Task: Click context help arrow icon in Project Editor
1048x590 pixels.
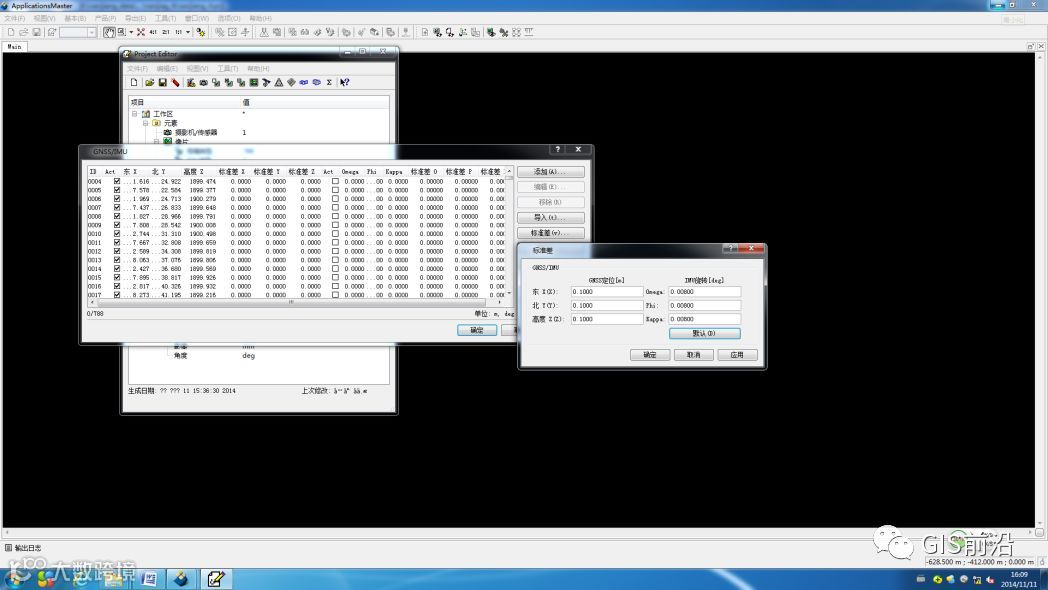Action: [x=344, y=82]
